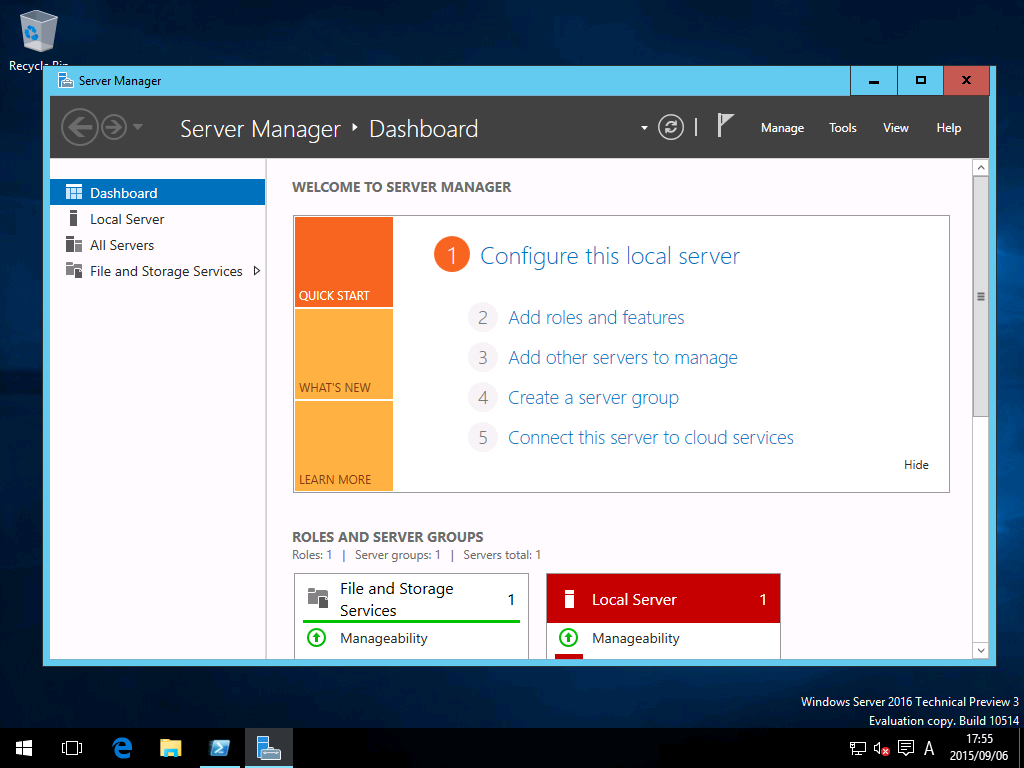The height and width of the screenshot is (768, 1024).
Task: Minimize the Server Manager window
Action: (874, 81)
